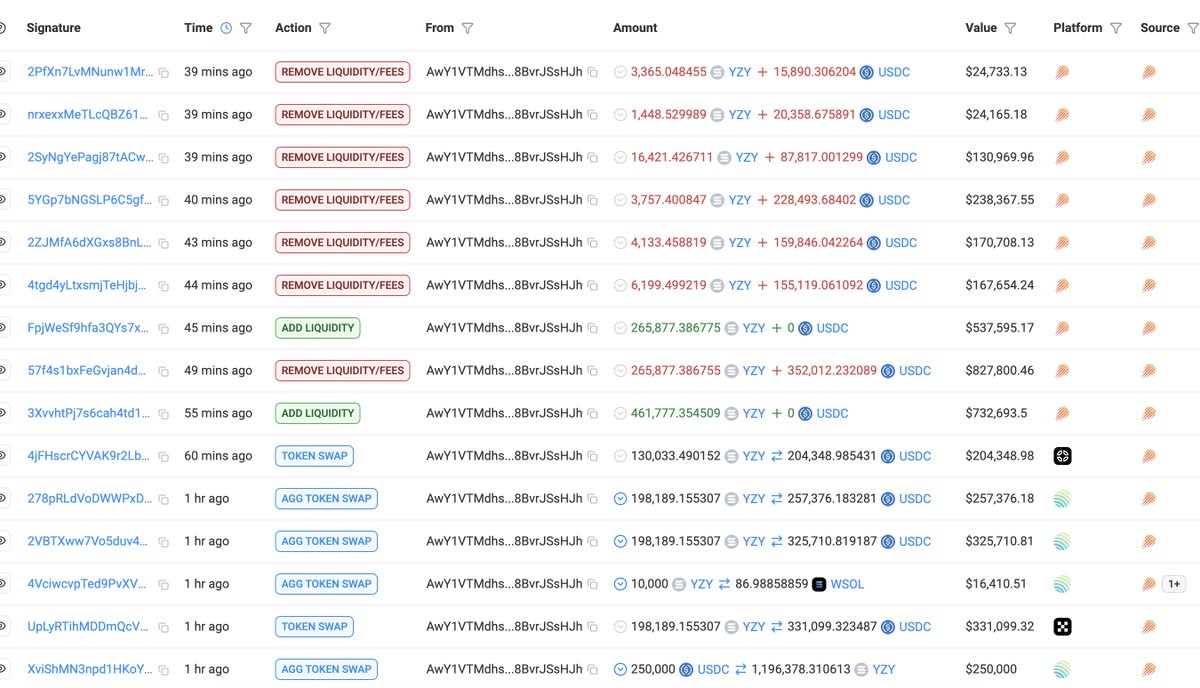Image resolution: width=1200 pixels, height=688 pixels.
Task: Expand amount details for the 4VciwcvpTed9PvXV row
Action: tap(620, 584)
